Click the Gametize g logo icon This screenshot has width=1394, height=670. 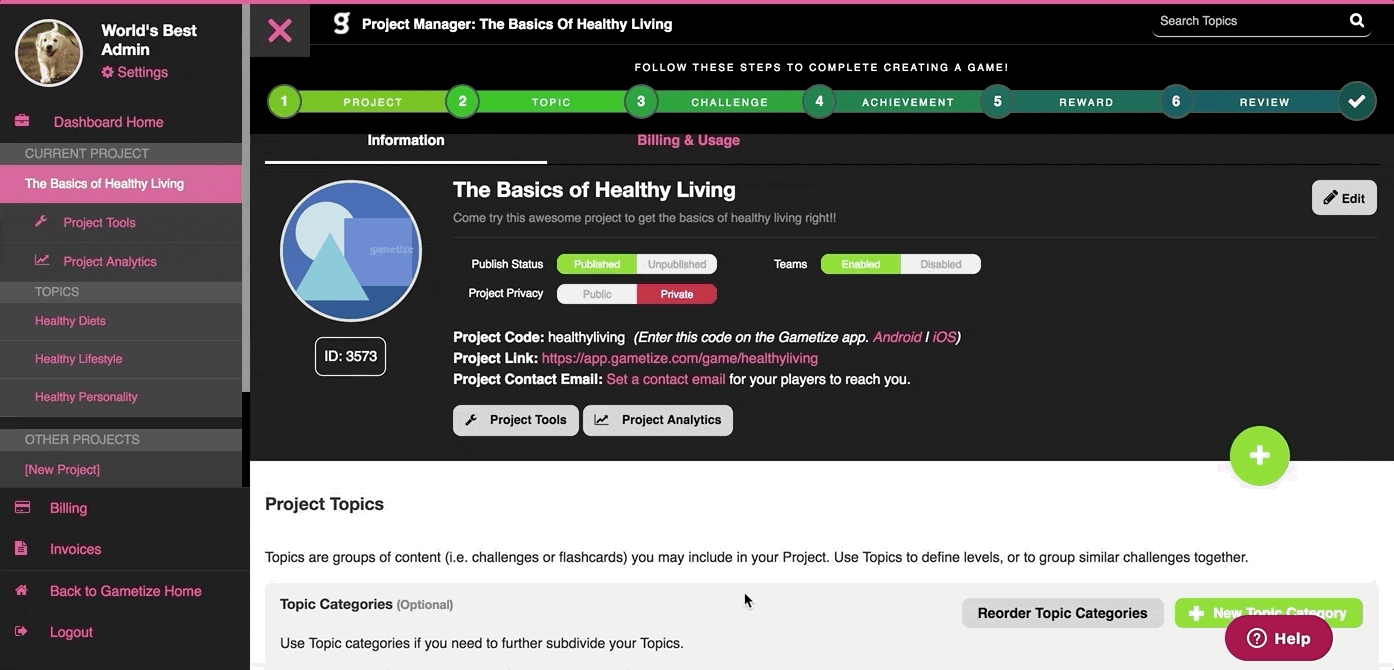click(341, 23)
